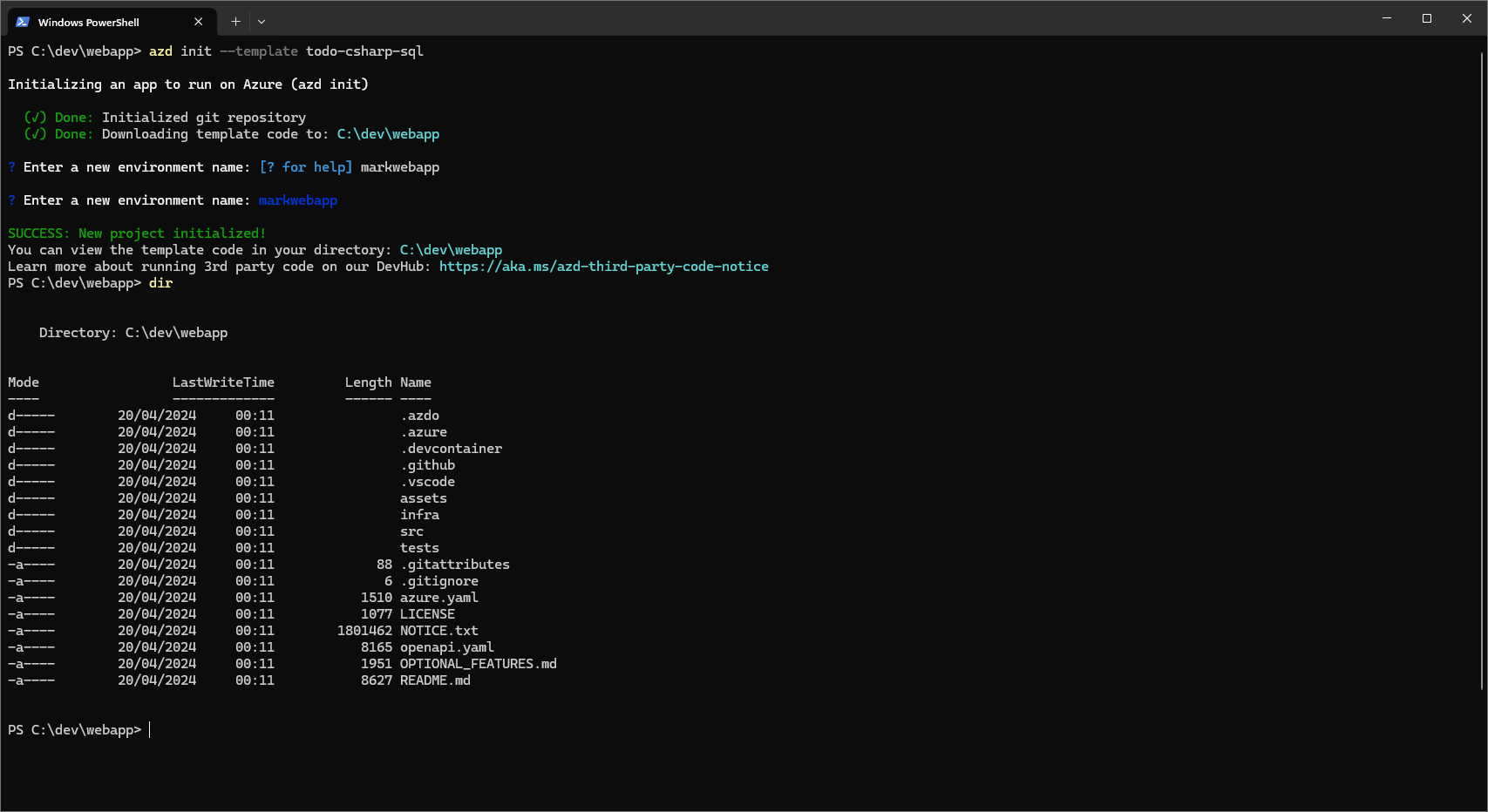Click the tests directory name
Image resolution: width=1488 pixels, height=812 pixels.
pos(419,548)
